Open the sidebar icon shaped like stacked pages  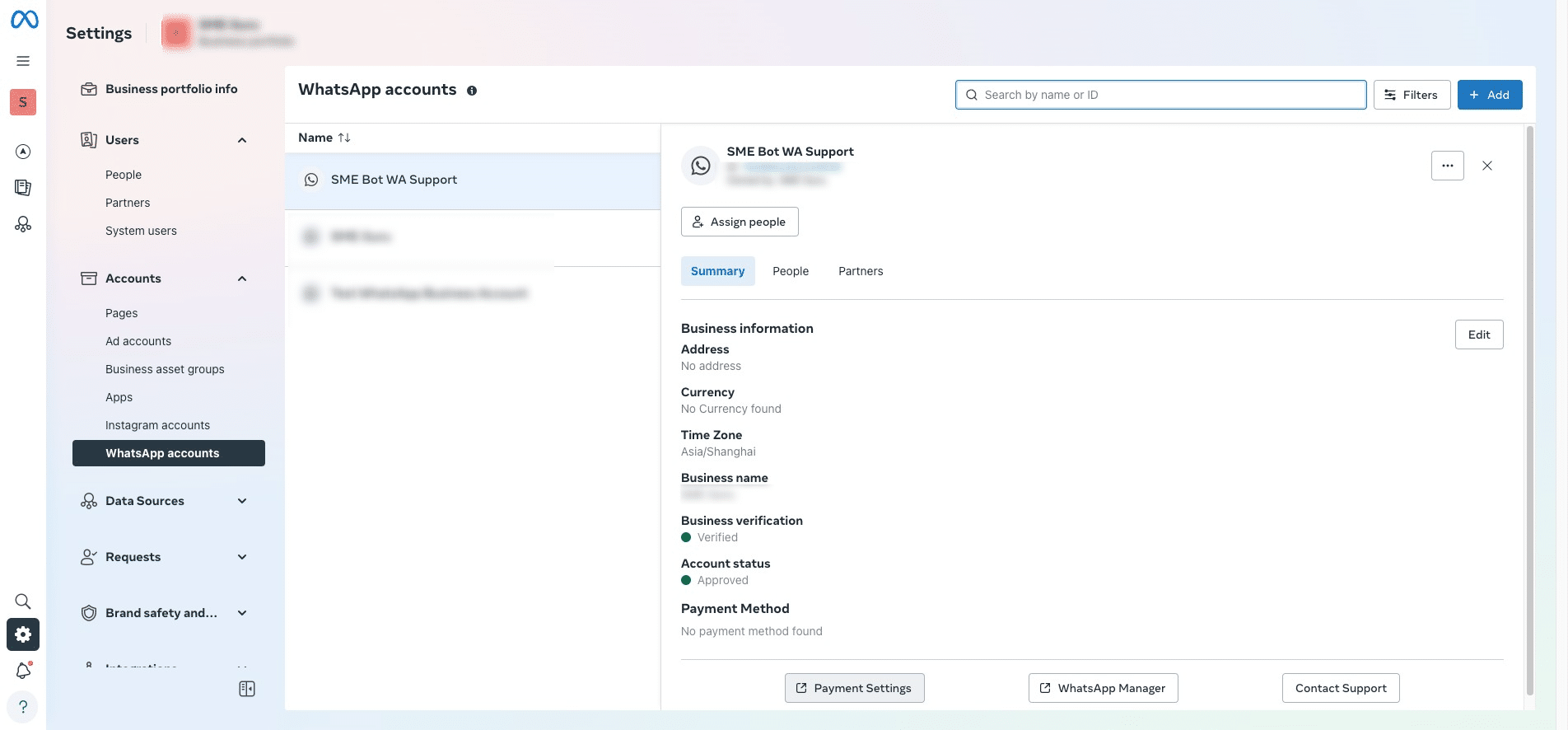click(x=23, y=188)
